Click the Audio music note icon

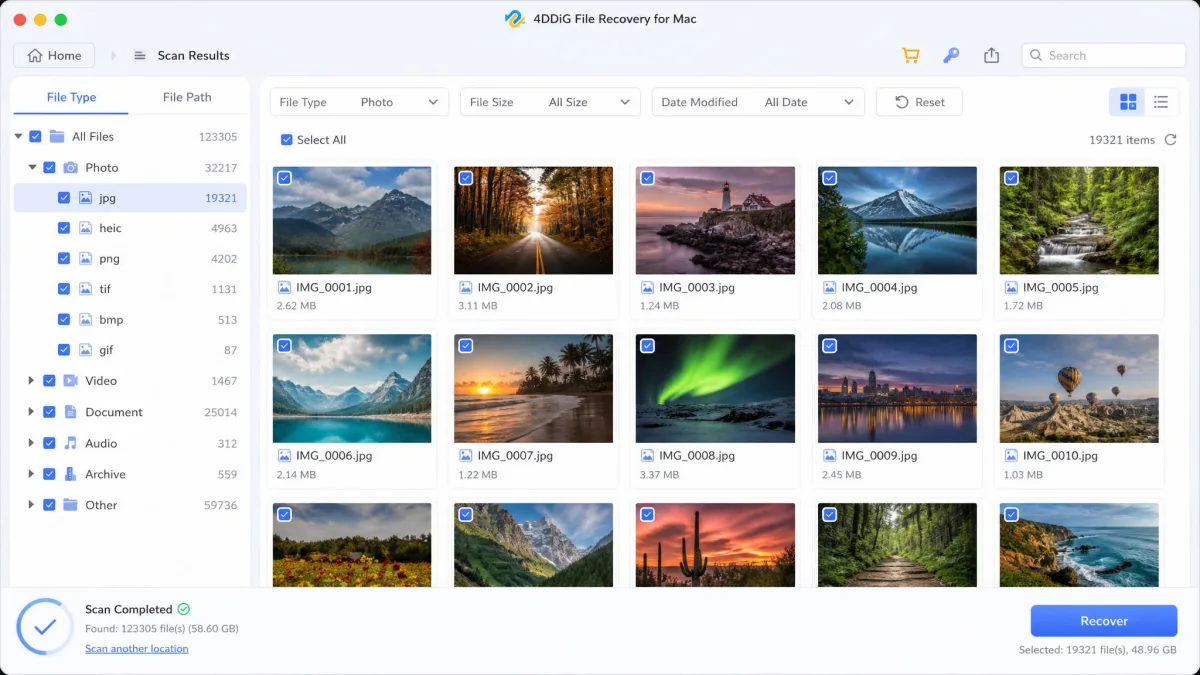click(71, 443)
